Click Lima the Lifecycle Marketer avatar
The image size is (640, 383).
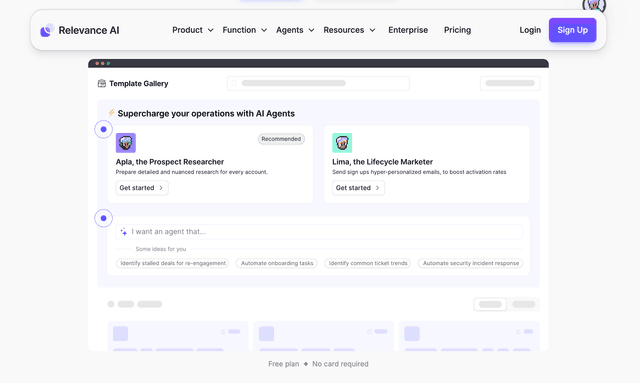[x=342, y=143]
